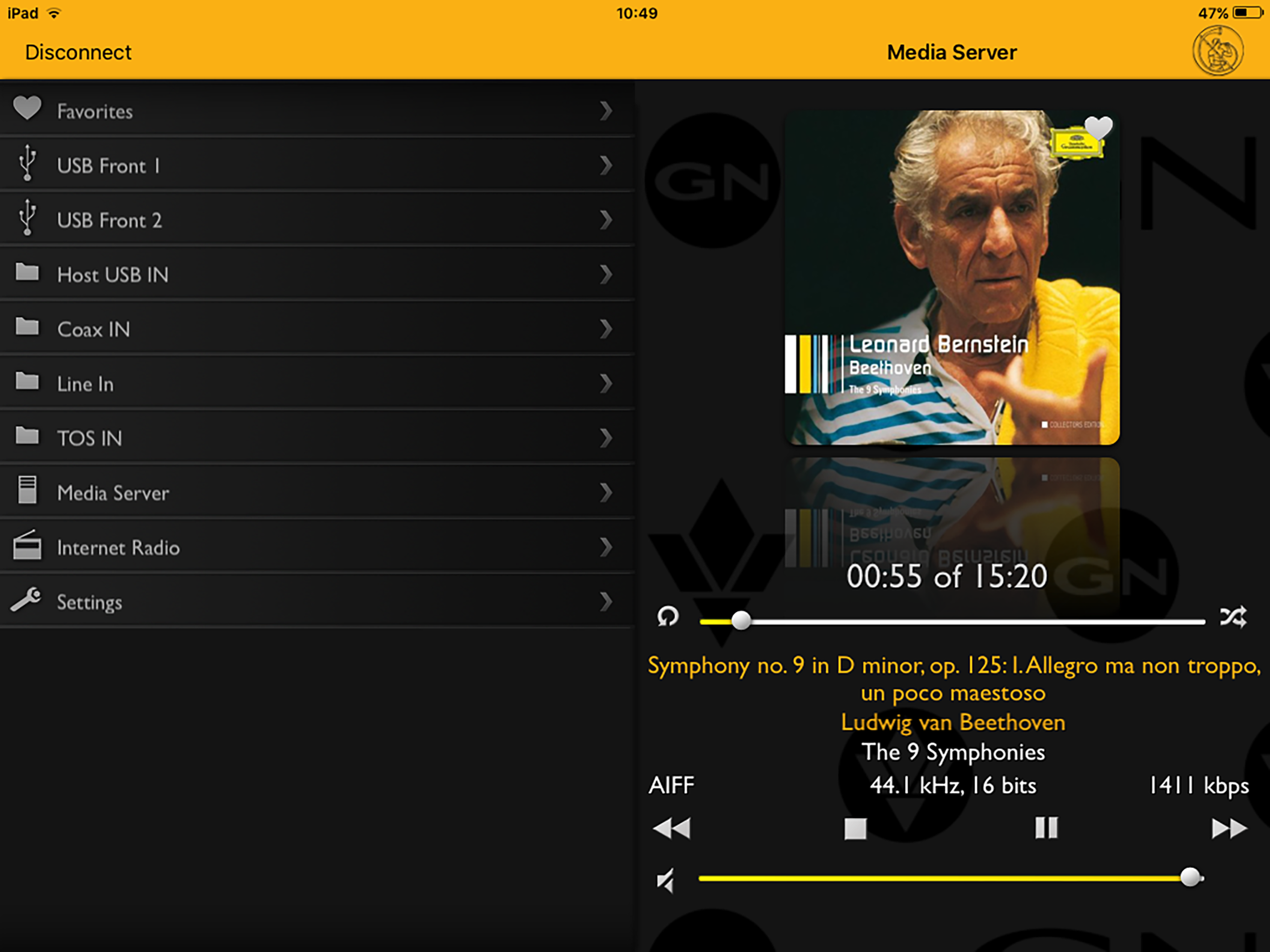Skip to the previous track
Viewport: 1270px width, 952px height.
[x=671, y=828]
